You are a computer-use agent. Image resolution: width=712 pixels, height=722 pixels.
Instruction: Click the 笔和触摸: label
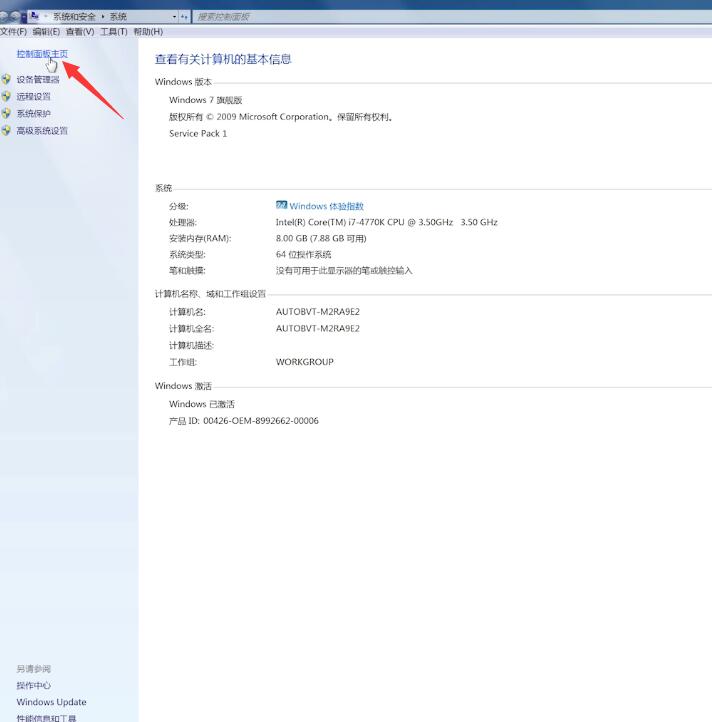coord(187,271)
